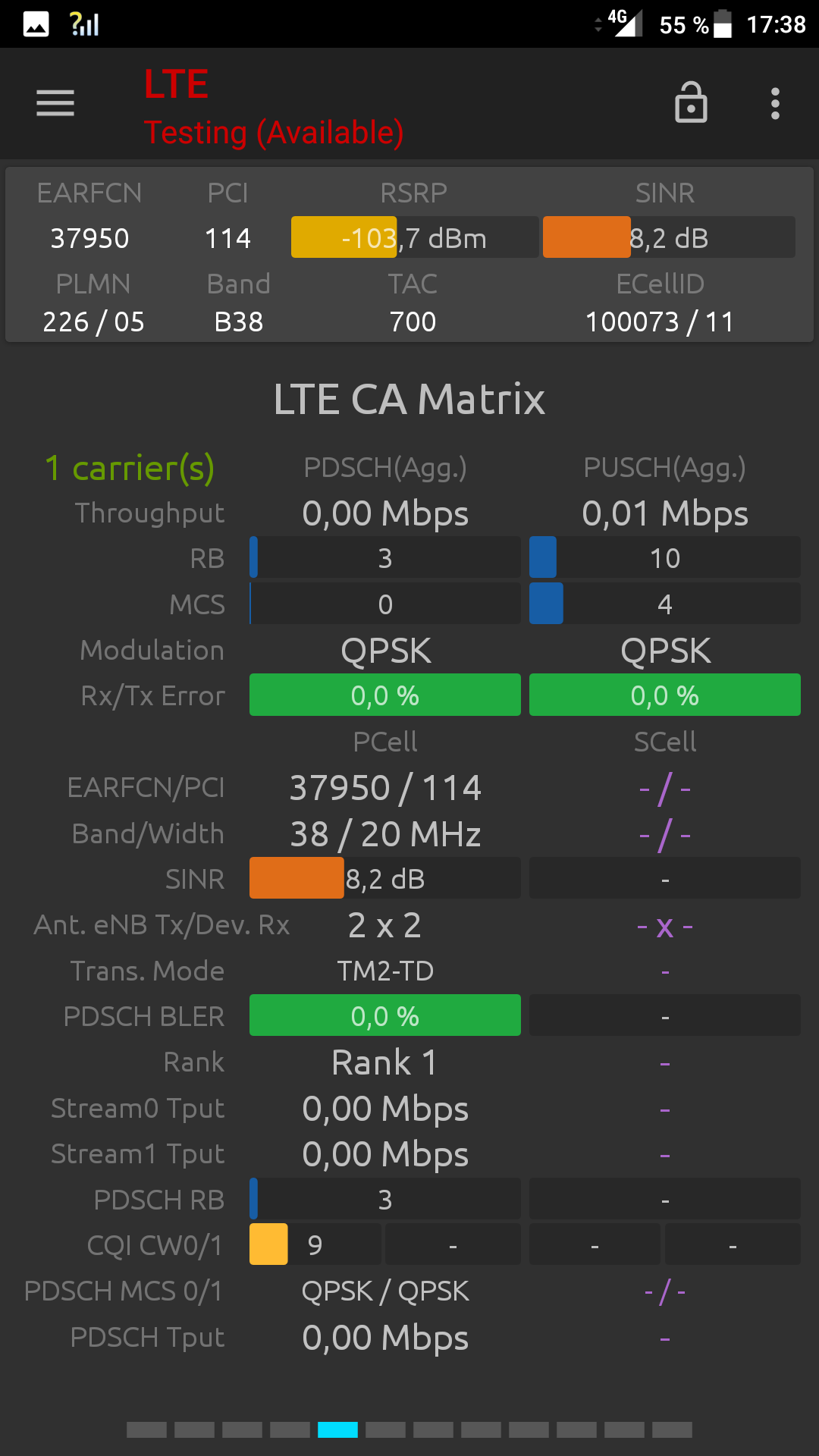Open the three-dot overflow menu
Screen dimensions: 819x1456
775,103
